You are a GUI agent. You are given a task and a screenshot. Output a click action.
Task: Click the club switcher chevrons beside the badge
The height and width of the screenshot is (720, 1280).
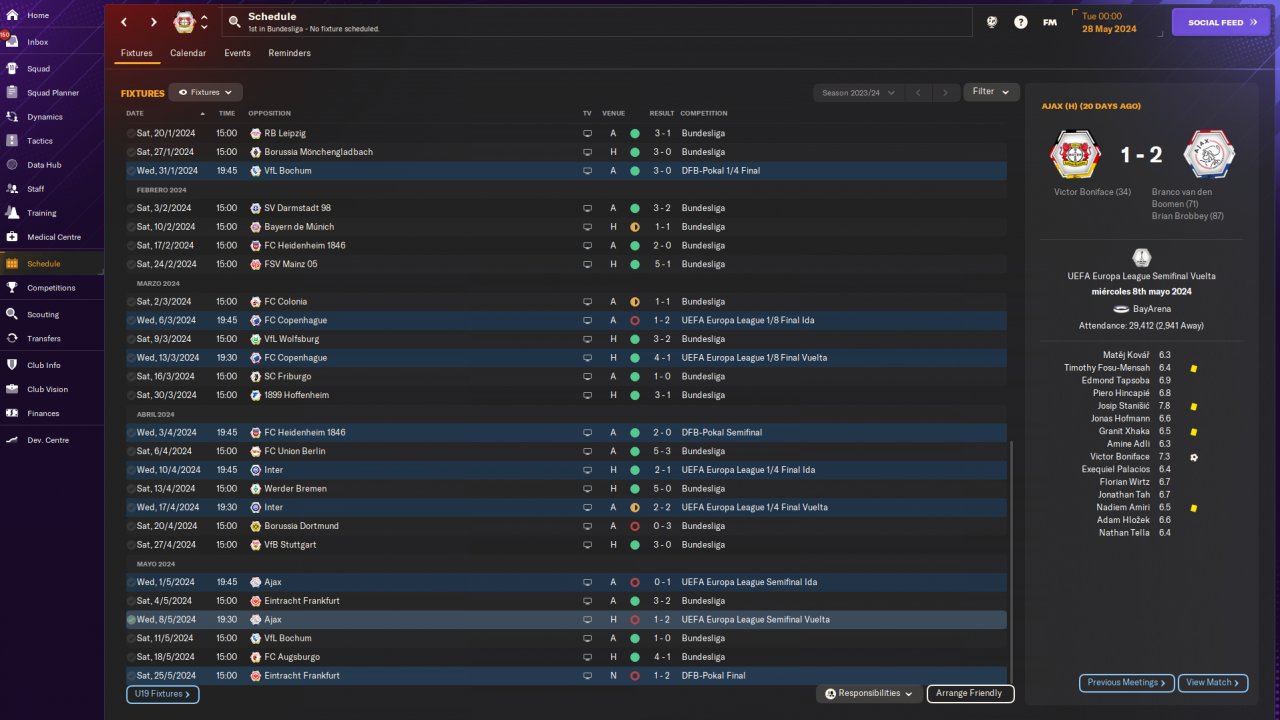click(x=204, y=22)
